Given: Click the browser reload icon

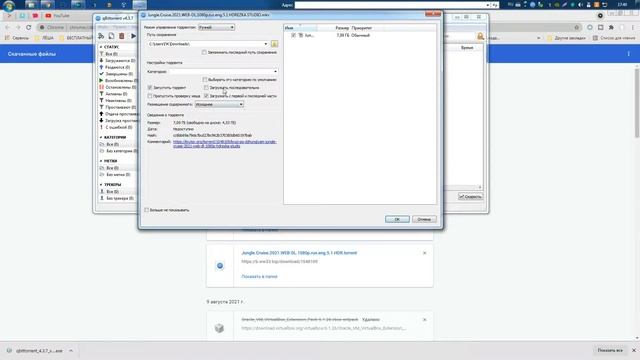Looking at the screenshot, I should click(29, 27).
